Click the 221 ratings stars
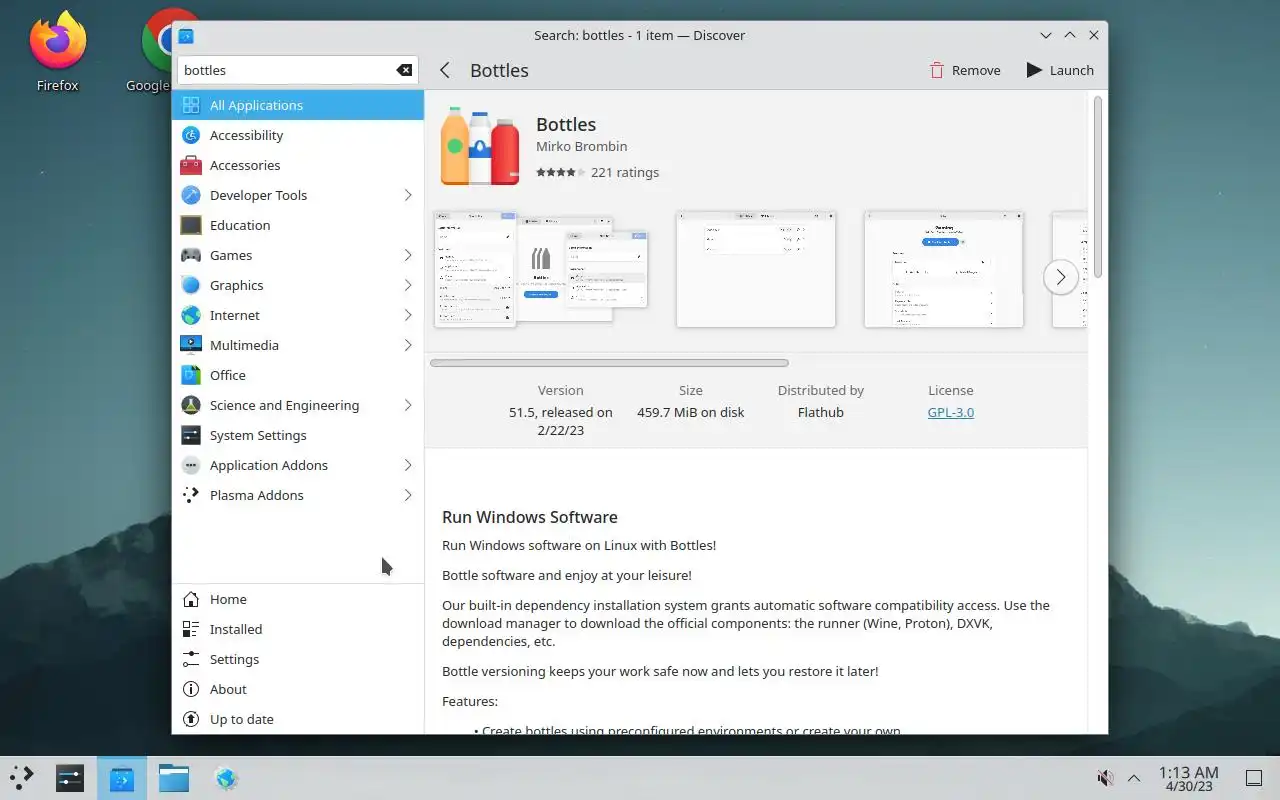The image size is (1280, 800). click(560, 172)
